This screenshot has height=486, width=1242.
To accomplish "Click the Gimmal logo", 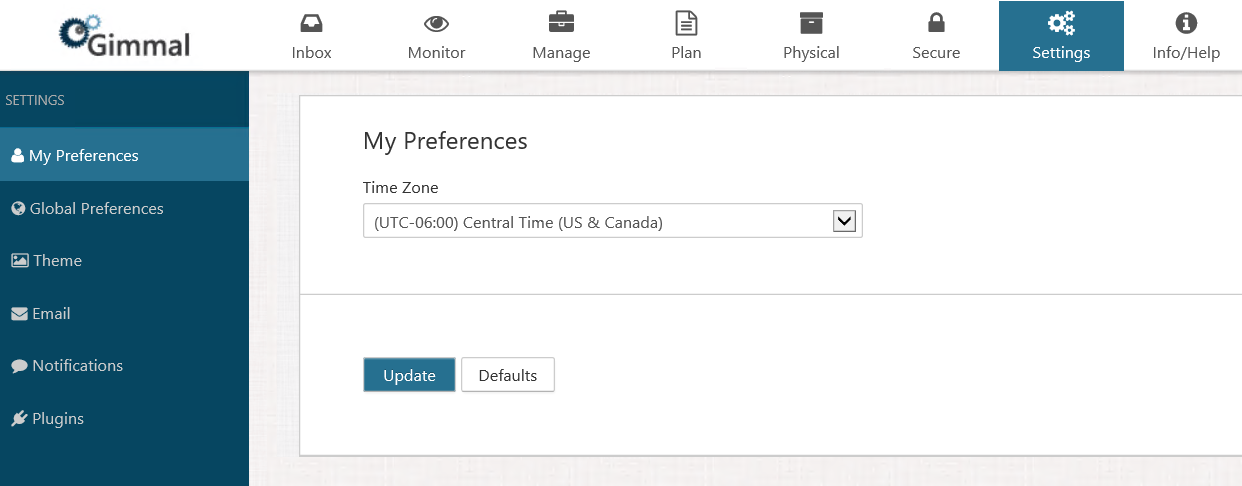I will [125, 35].
